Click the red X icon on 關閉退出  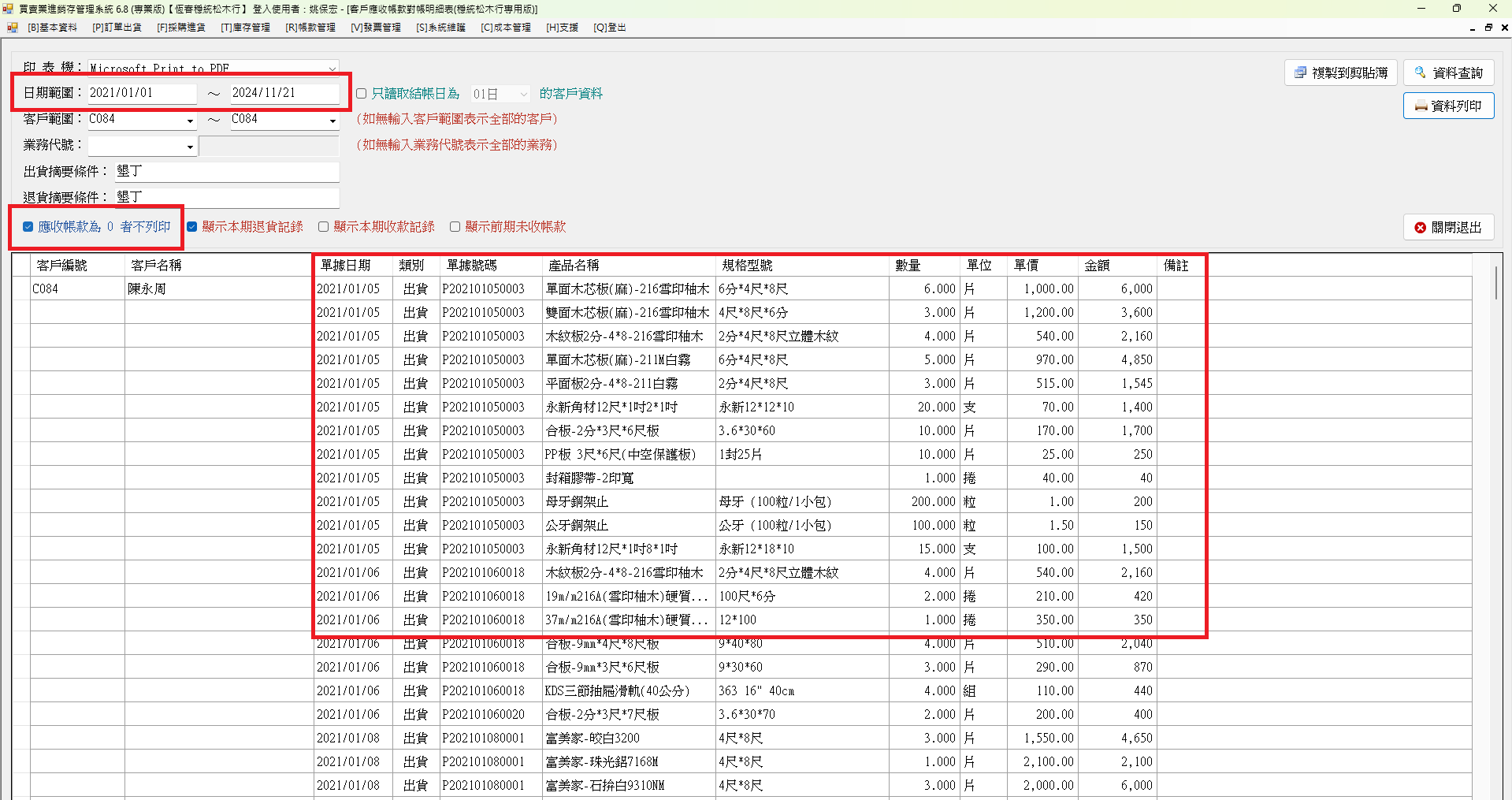point(1420,228)
